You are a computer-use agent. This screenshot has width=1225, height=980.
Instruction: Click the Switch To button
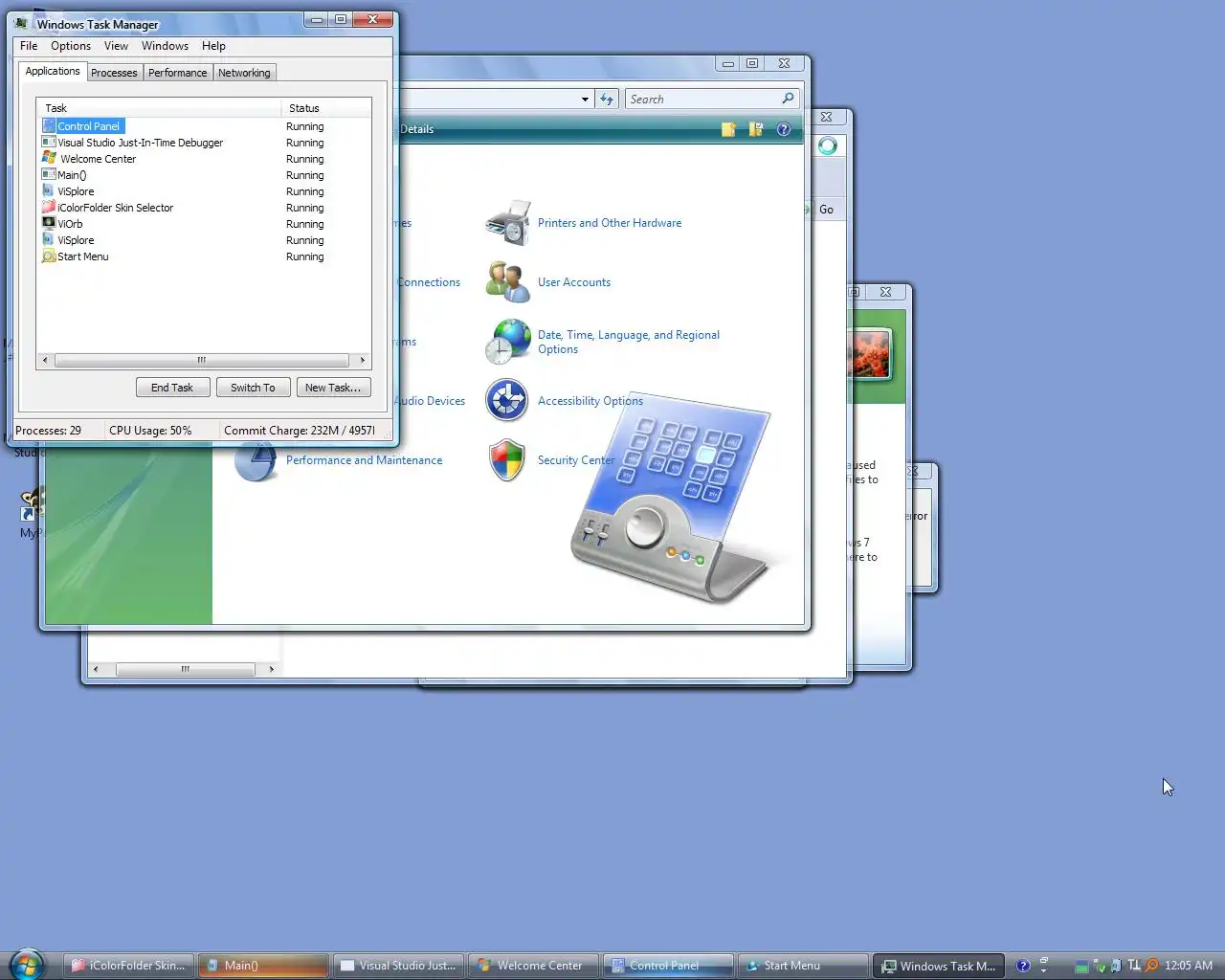coord(253,388)
